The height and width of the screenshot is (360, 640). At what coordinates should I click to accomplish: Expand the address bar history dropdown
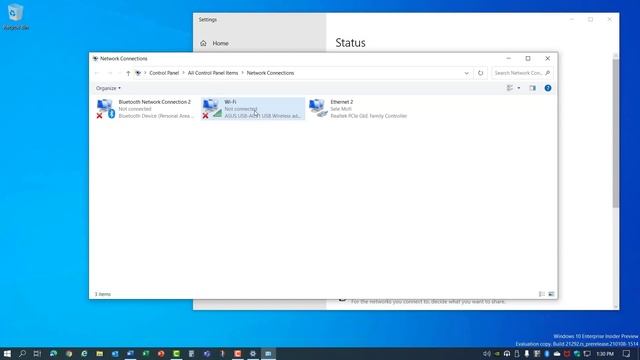(467, 73)
